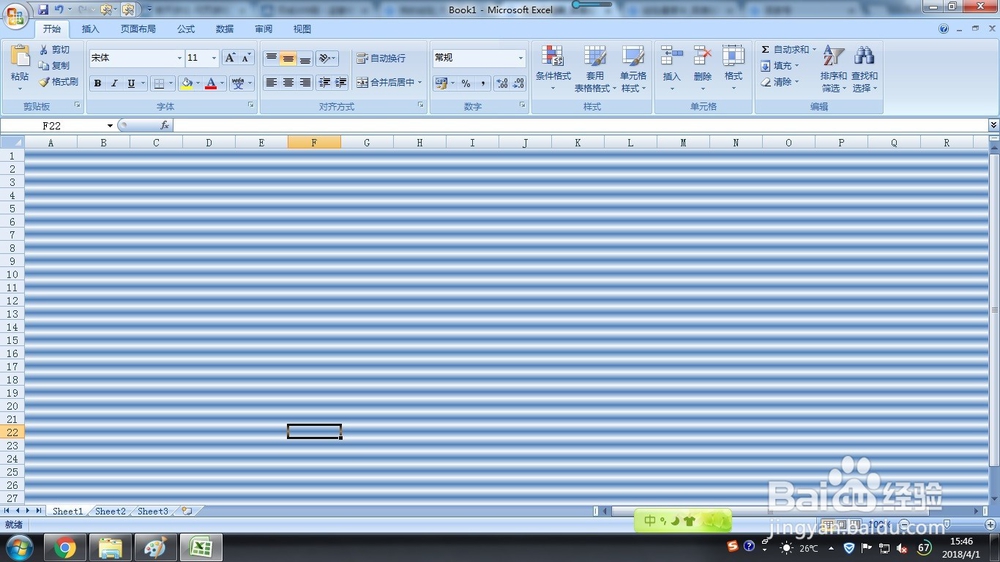Open the Office button menu
This screenshot has width=1000, height=562.
click(15, 15)
